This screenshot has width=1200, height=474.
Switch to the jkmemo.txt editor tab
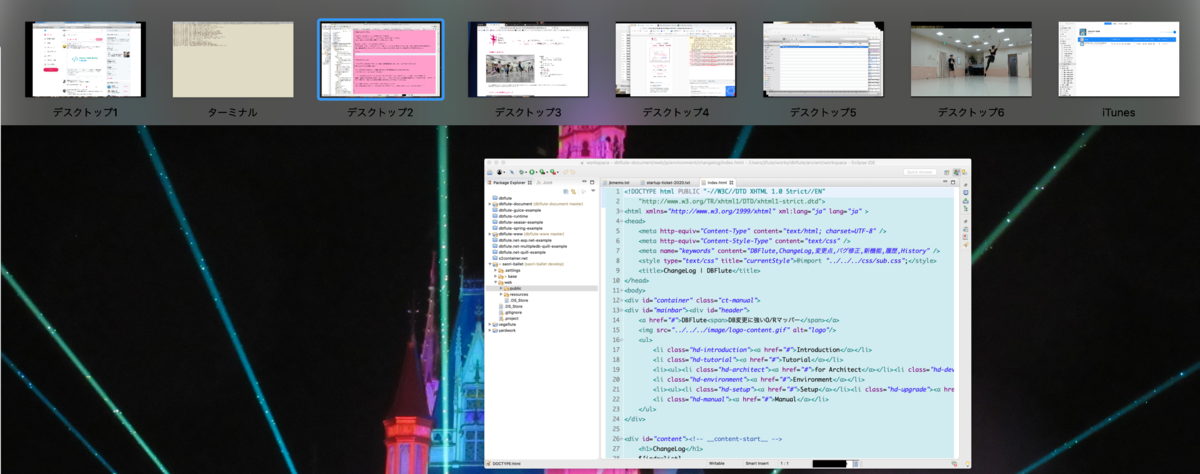pyautogui.click(x=614, y=183)
